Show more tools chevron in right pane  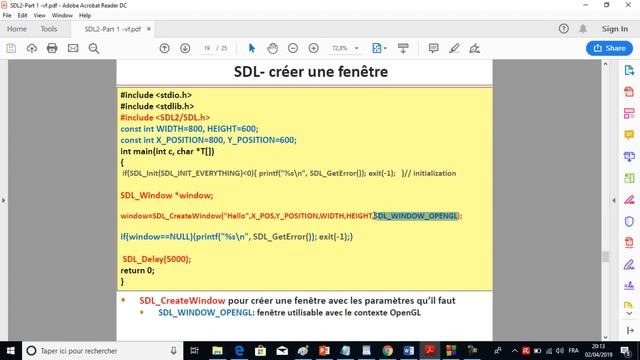629,313
